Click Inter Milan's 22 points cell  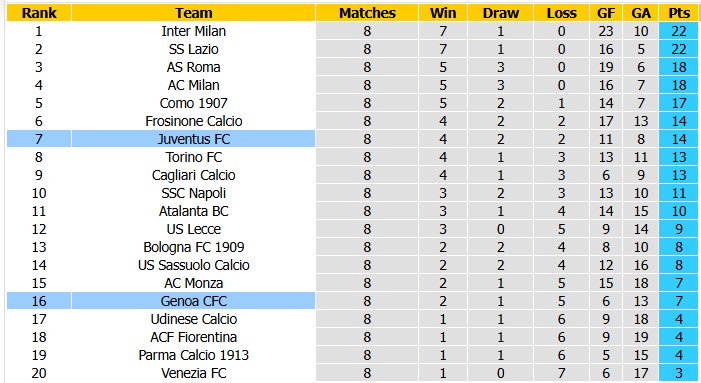pyautogui.click(x=679, y=31)
